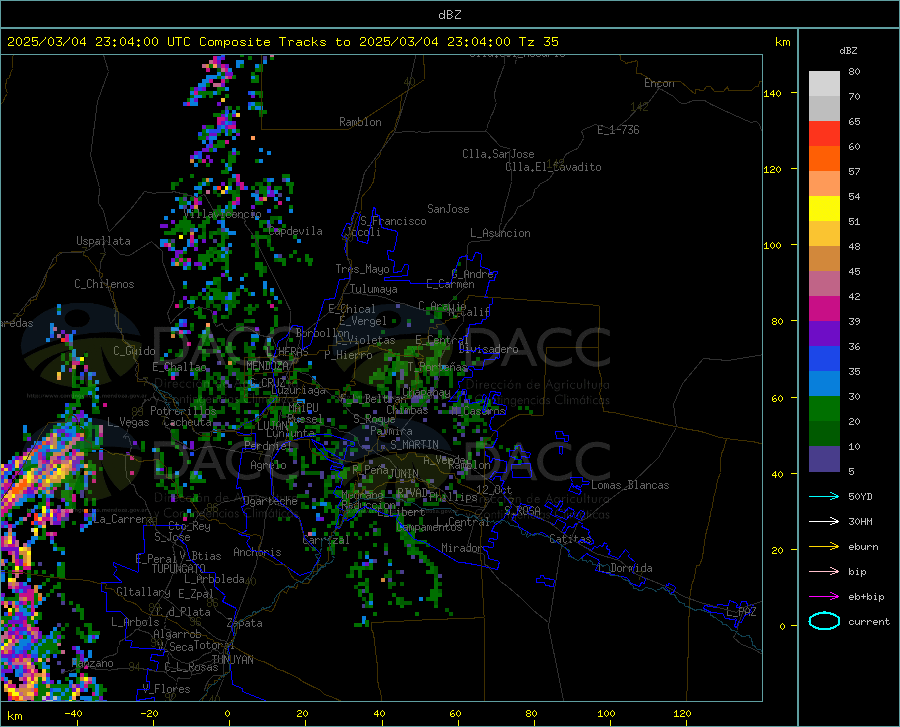
Task: Pick the slate purple swatch above 5
Action: 824,459
